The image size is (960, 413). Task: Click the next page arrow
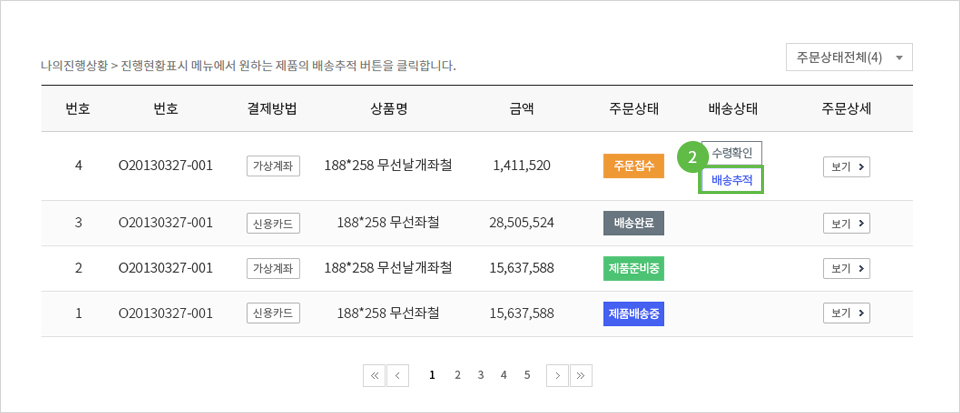[x=558, y=375]
